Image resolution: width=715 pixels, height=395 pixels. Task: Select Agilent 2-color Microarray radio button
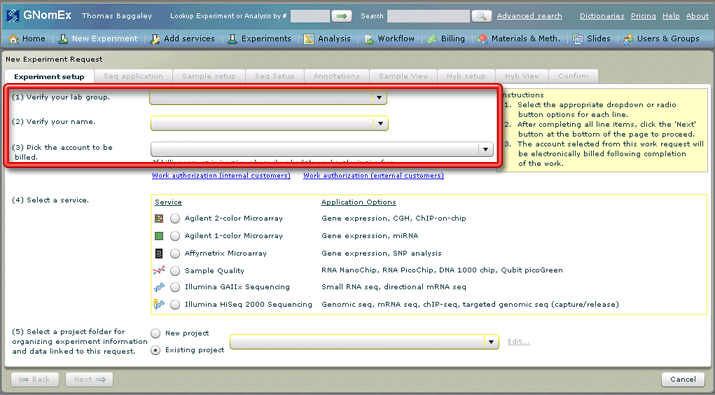(175, 218)
